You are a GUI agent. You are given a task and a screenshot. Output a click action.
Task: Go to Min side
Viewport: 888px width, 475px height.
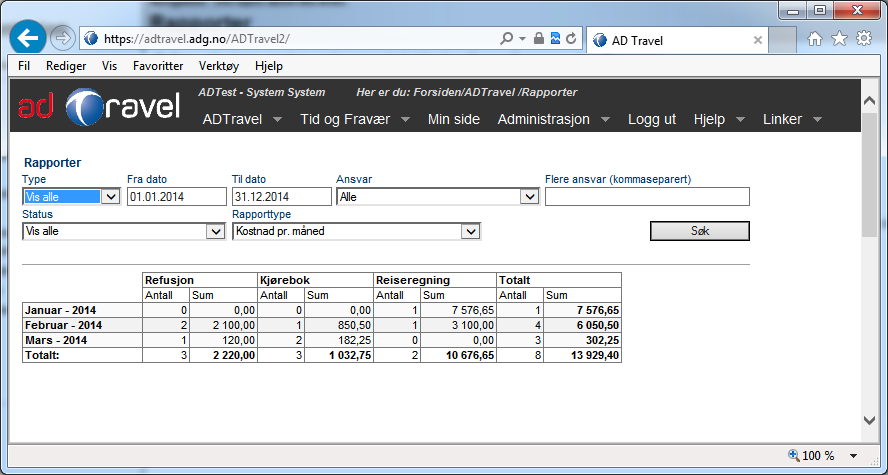point(454,119)
